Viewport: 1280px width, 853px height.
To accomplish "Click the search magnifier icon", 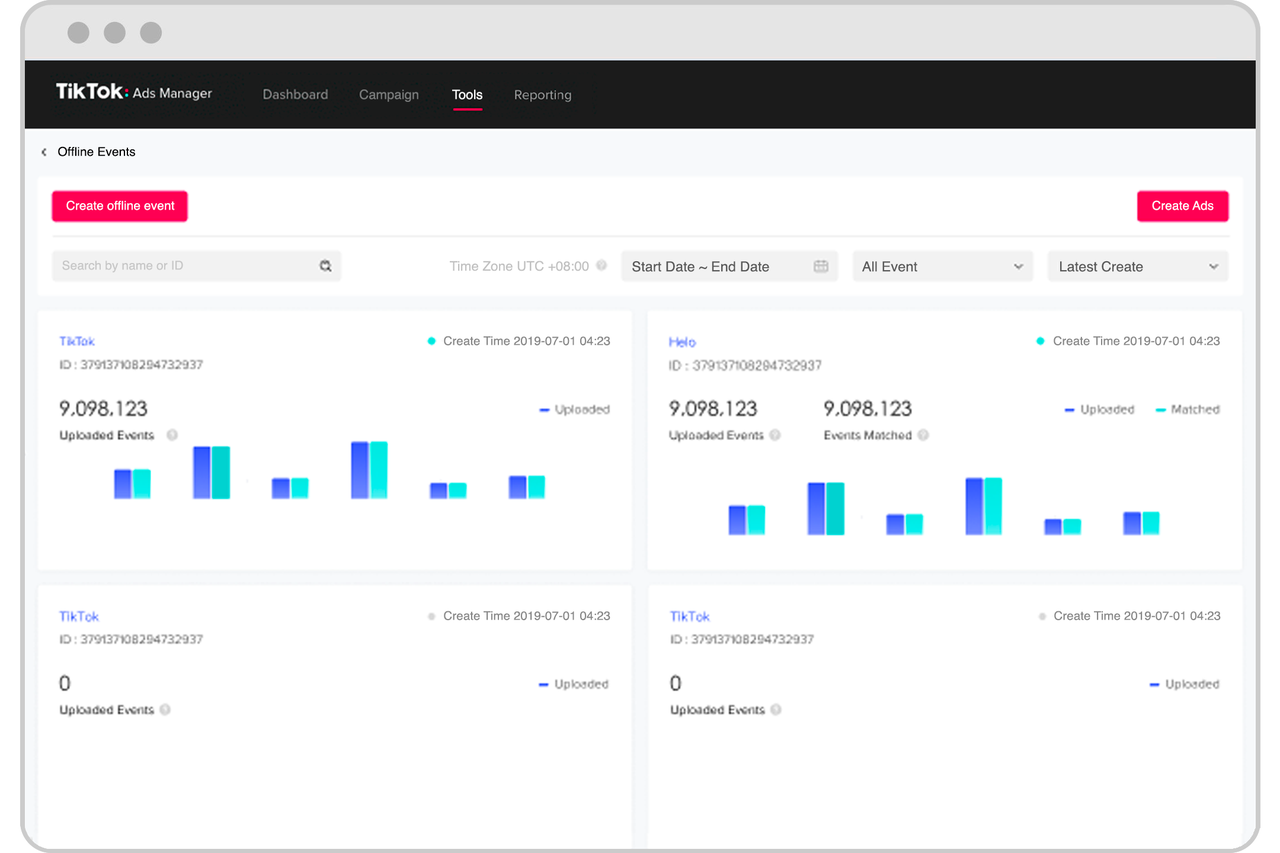I will coord(325,266).
